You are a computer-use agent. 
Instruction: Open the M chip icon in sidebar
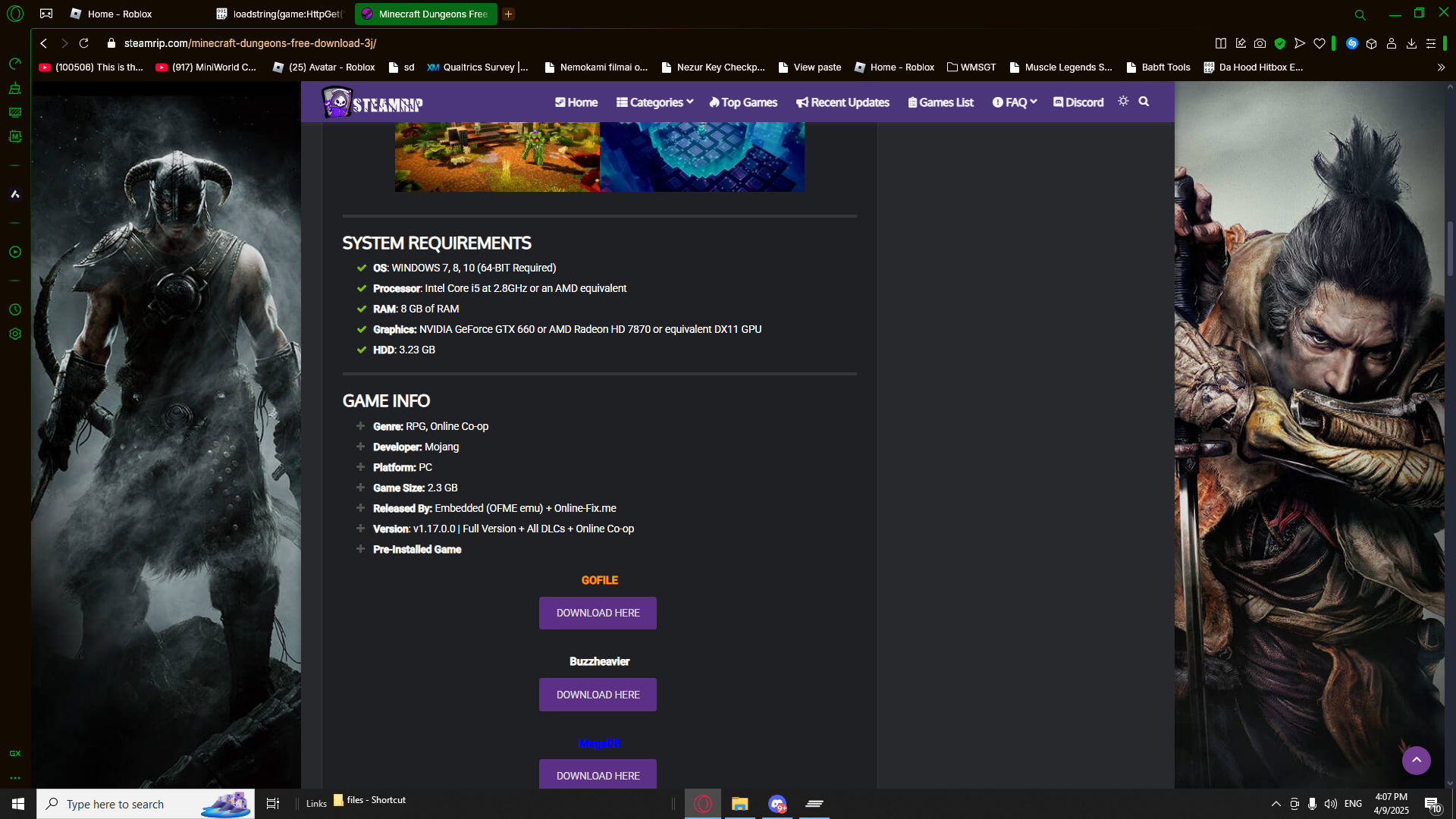[15, 136]
